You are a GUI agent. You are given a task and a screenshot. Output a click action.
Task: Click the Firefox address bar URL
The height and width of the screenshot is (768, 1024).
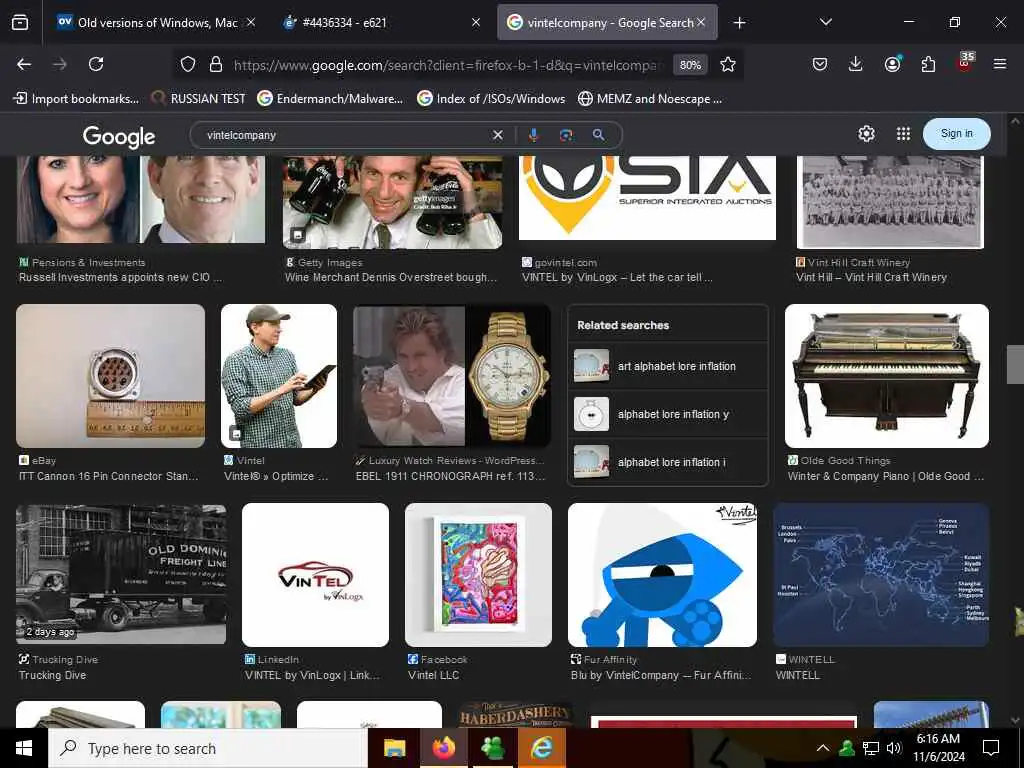447,65
